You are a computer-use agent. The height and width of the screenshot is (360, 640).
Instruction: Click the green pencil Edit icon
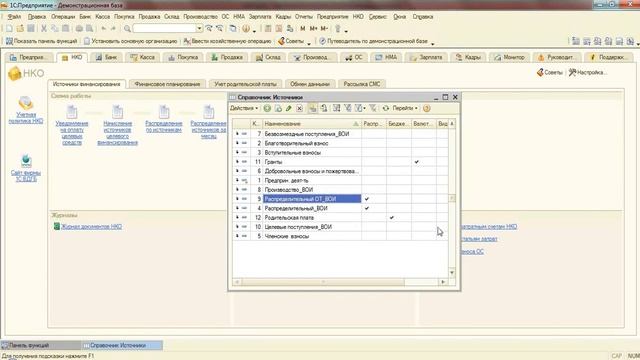(x=289, y=108)
